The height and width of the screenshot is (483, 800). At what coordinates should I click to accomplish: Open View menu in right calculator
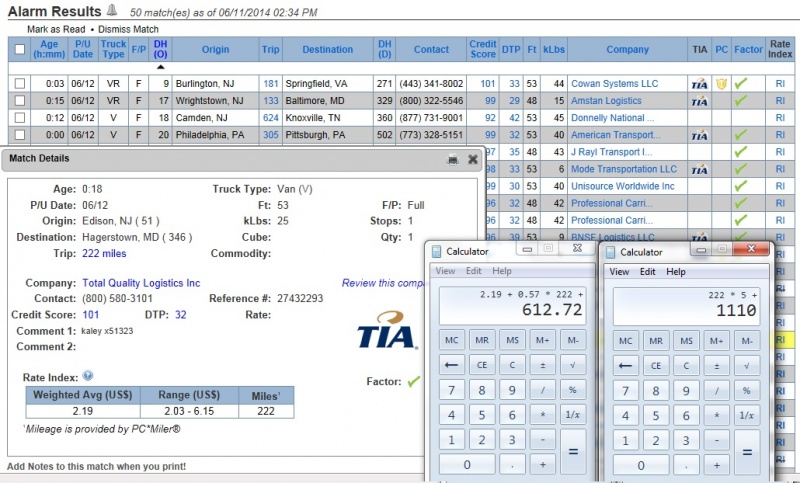click(x=619, y=271)
